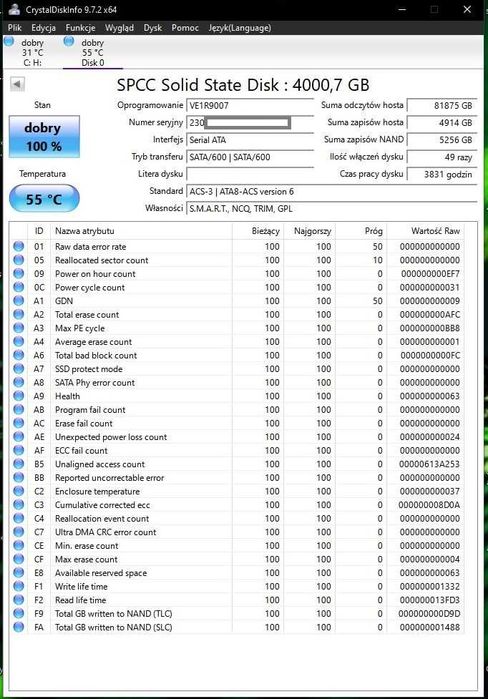The image size is (488, 699).
Task: Click the firmware field VE1R9007
Action: click(x=250, y=106)
